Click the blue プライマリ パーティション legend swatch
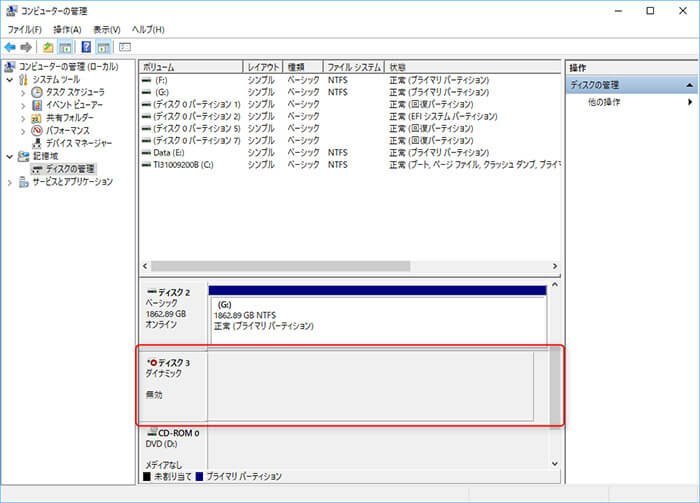700x503 pixels. click(x=199, y=477)
